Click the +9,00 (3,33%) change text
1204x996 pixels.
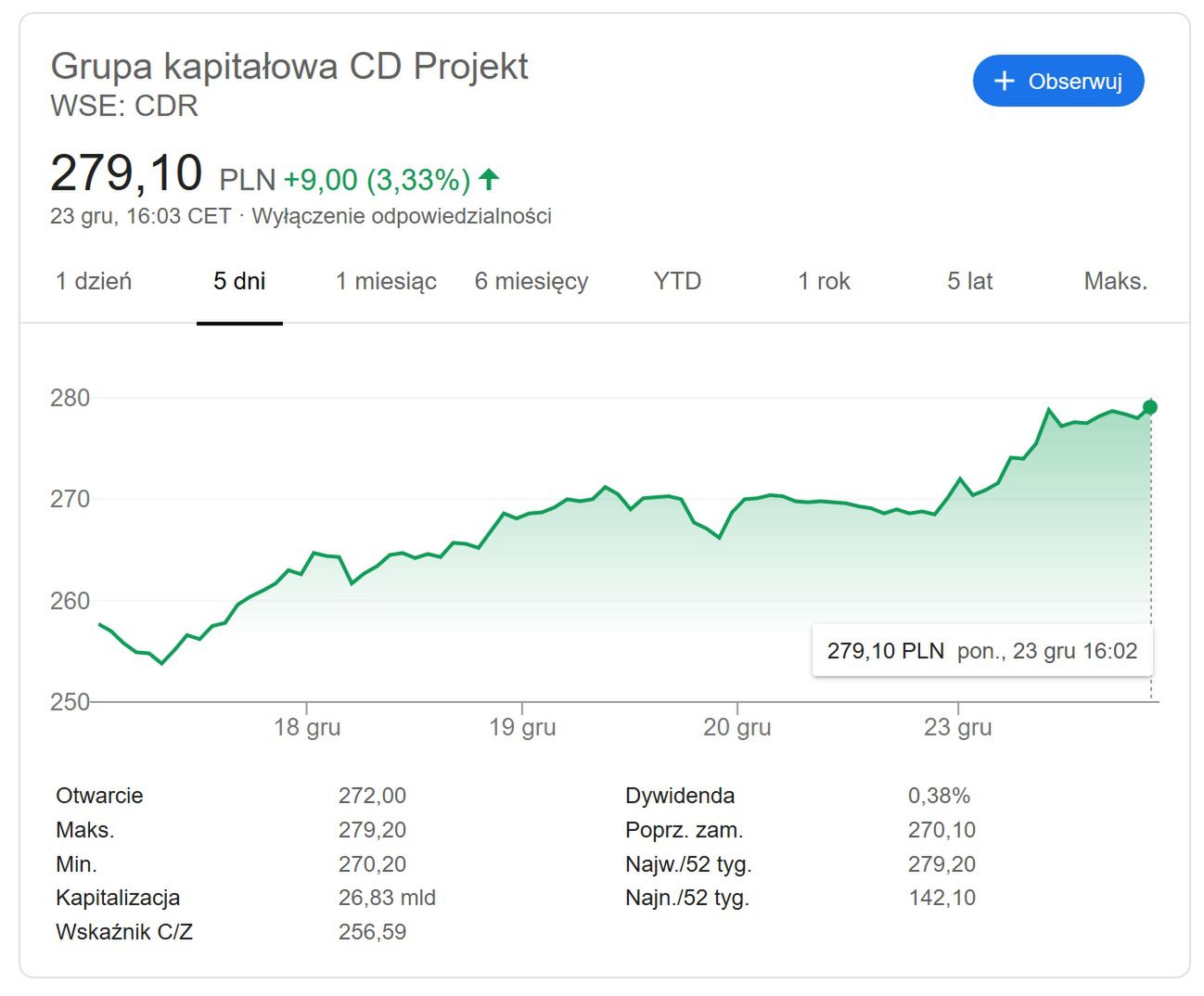(377, 180)
